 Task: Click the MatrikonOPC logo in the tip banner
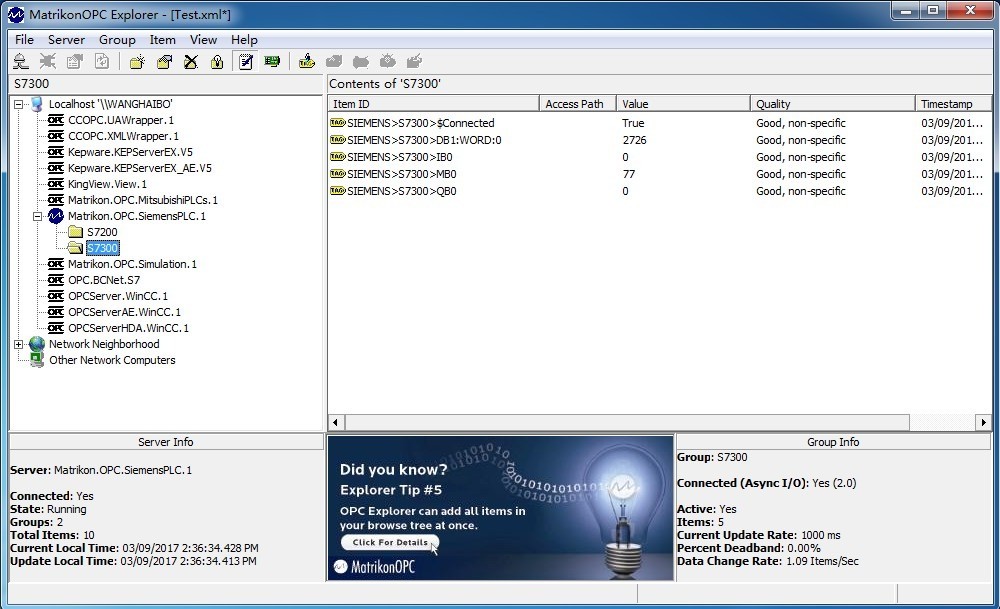[374, 566]
